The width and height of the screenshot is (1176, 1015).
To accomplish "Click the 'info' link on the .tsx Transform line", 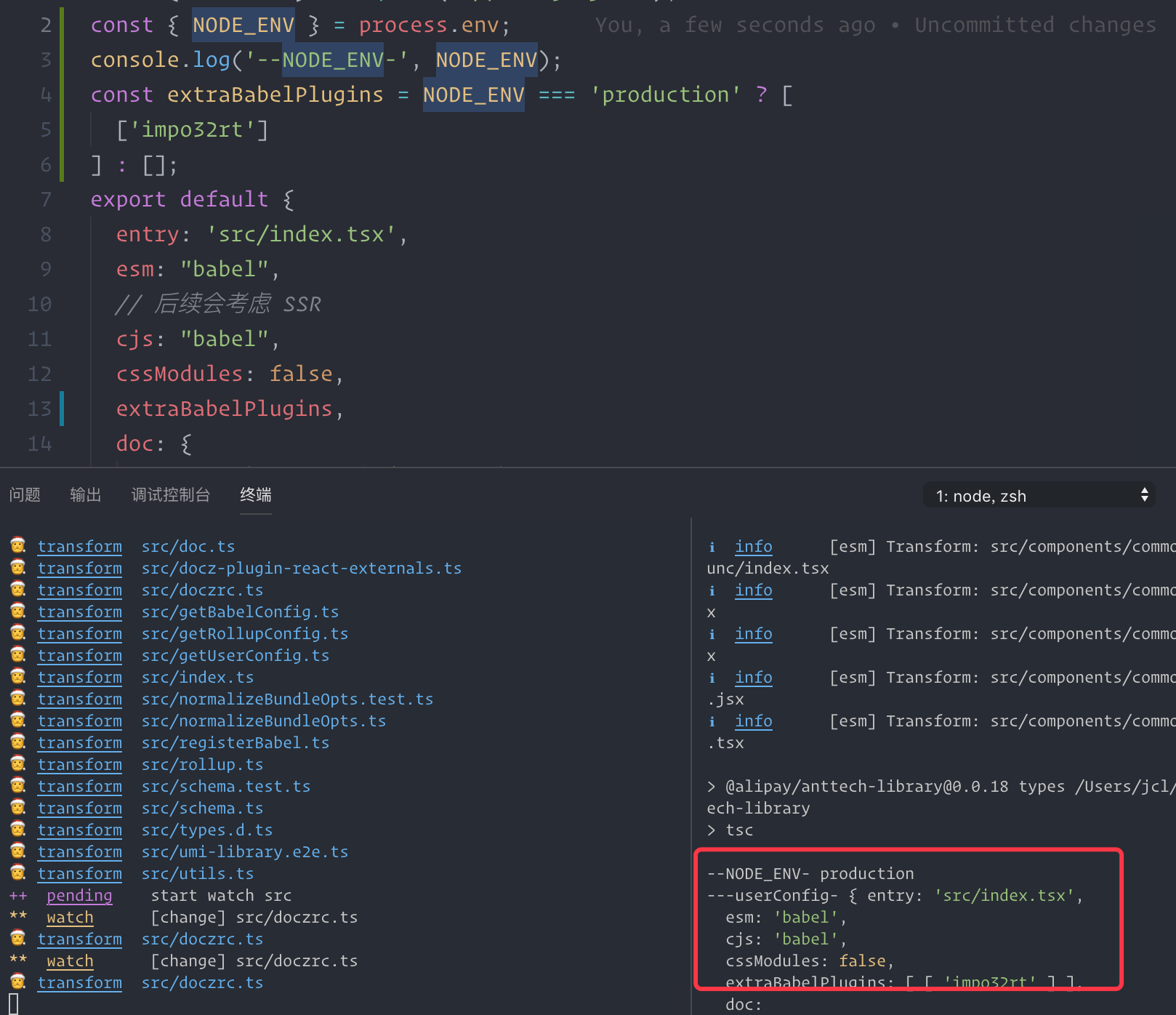I will [x=754, y=721].
